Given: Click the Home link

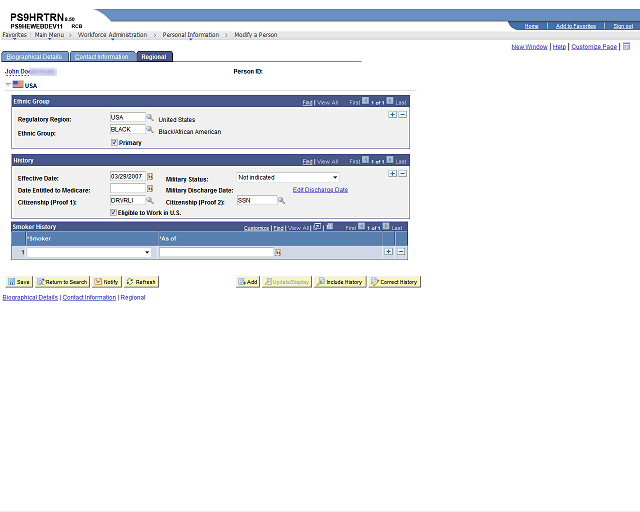Looking at the screenshot, I should click(x=531, y=26).
